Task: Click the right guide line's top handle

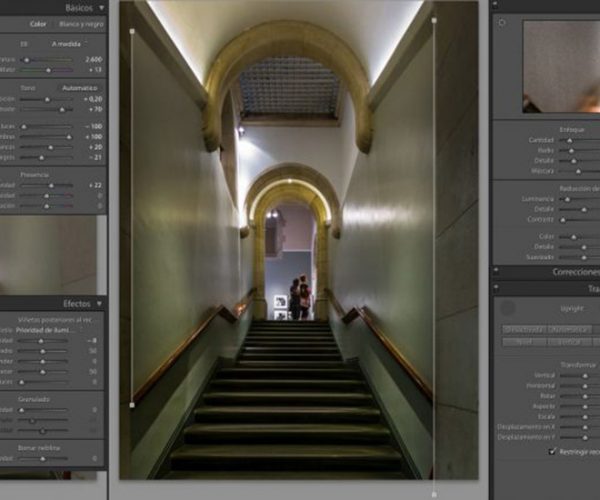Action: [434, 20]
